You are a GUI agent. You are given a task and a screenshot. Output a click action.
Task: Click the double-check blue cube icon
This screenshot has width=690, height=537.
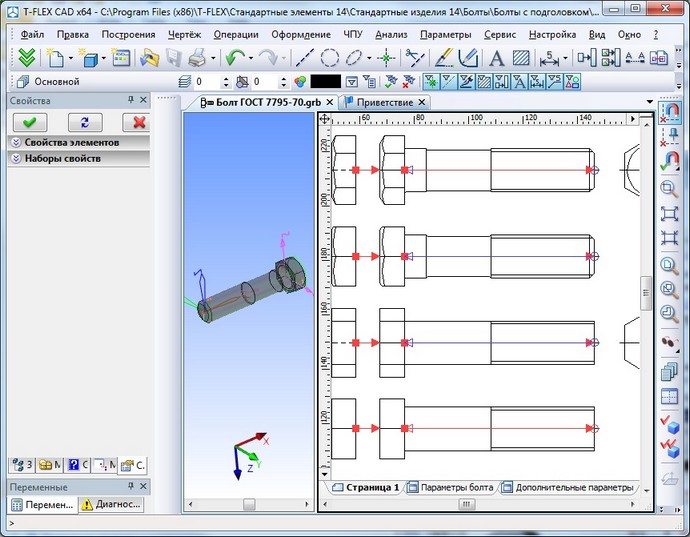[x=669, y=449]
